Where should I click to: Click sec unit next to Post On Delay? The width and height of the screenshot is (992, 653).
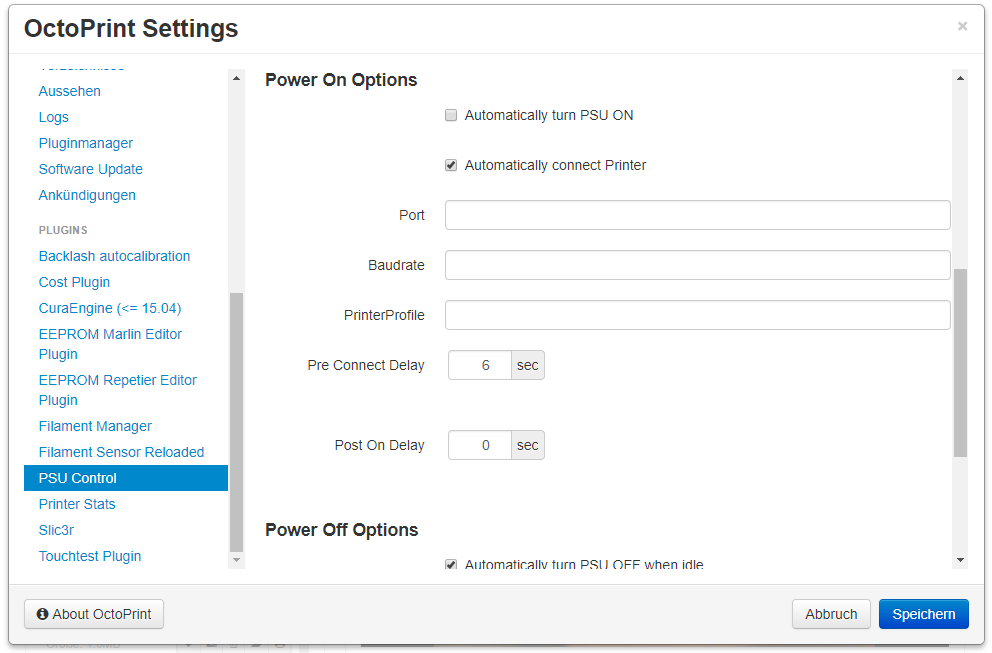(528, 445)
